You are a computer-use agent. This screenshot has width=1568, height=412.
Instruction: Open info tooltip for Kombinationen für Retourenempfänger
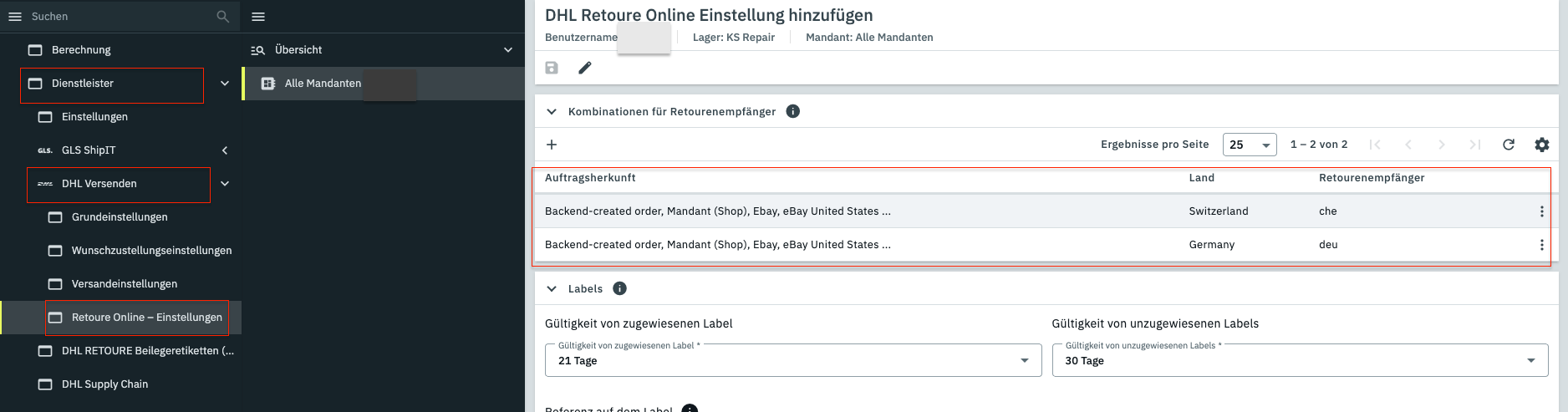point(793,111)
